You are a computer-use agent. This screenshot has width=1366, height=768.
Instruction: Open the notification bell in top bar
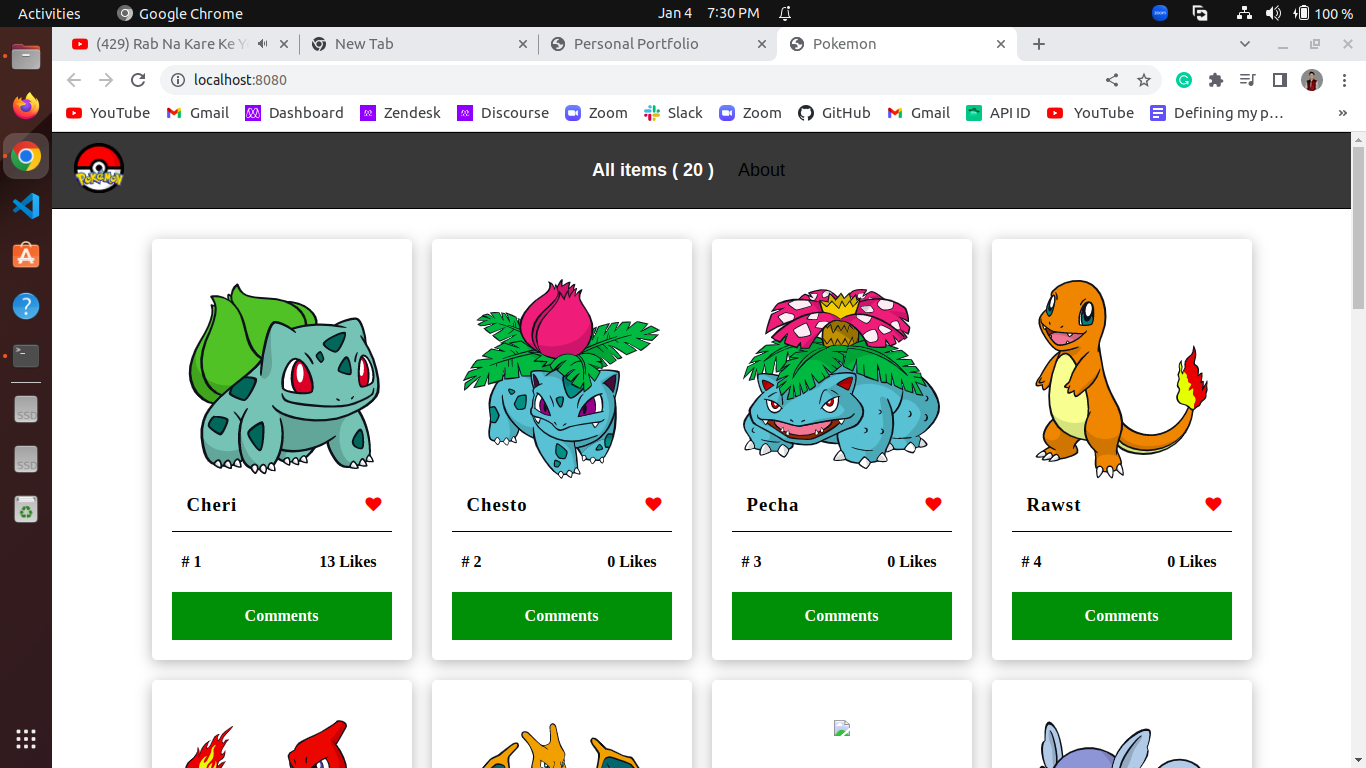785,13
